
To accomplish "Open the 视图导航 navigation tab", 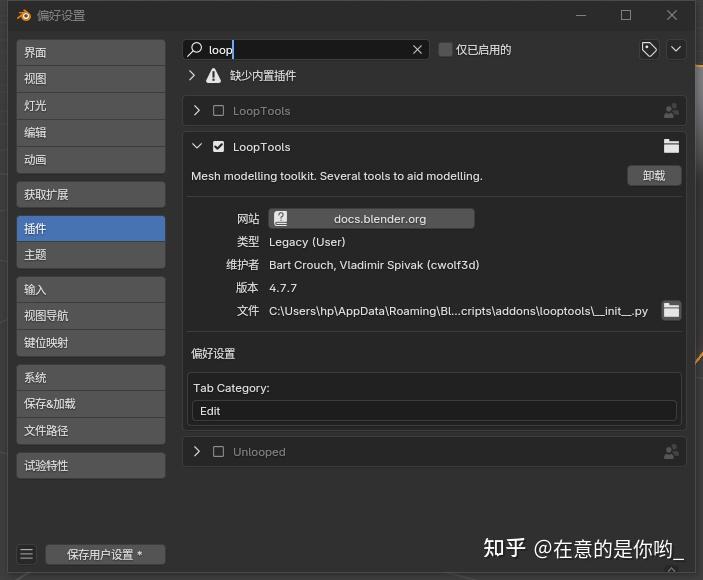I will (91, 316).
